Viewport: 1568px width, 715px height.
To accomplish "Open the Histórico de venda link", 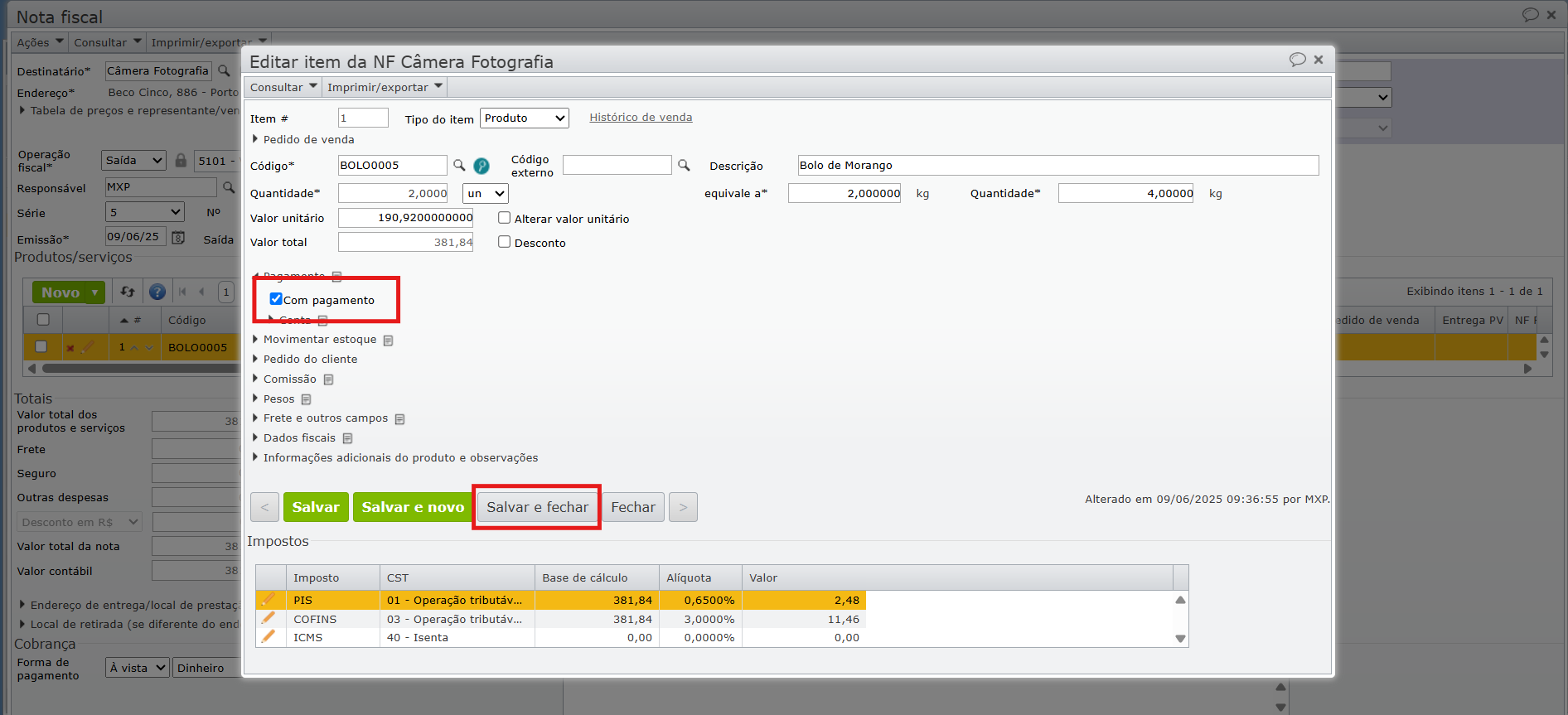I will (x=641, y=118).
